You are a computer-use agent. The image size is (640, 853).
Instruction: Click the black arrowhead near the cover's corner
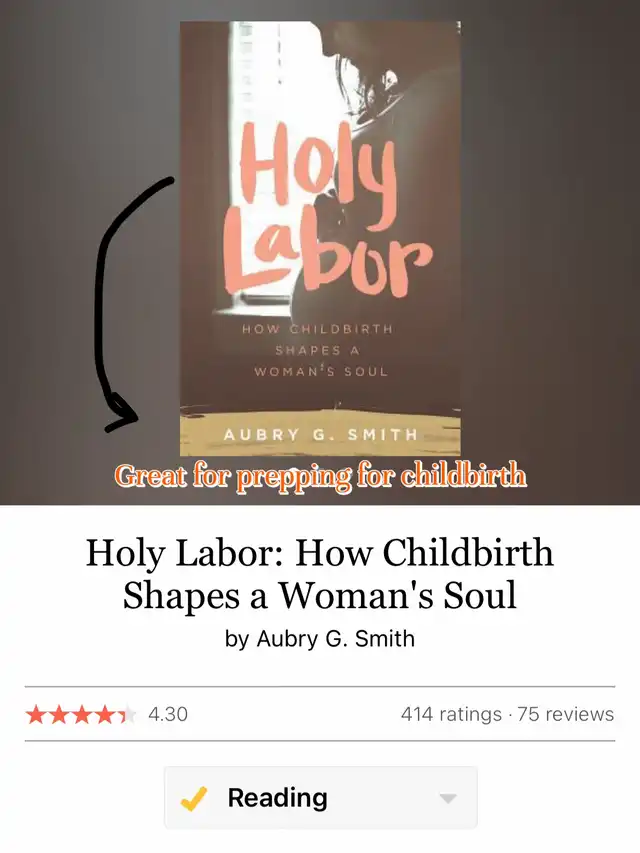(122, 415)
